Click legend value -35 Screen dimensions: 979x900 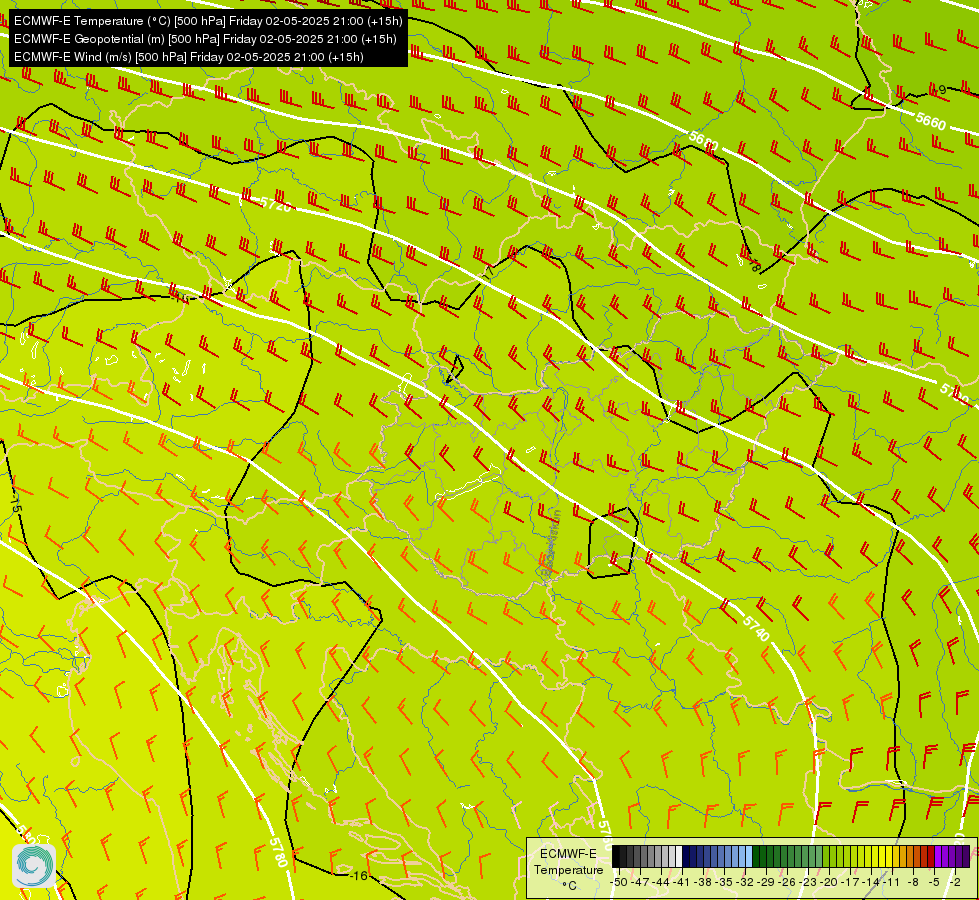[x=724, y=883]
